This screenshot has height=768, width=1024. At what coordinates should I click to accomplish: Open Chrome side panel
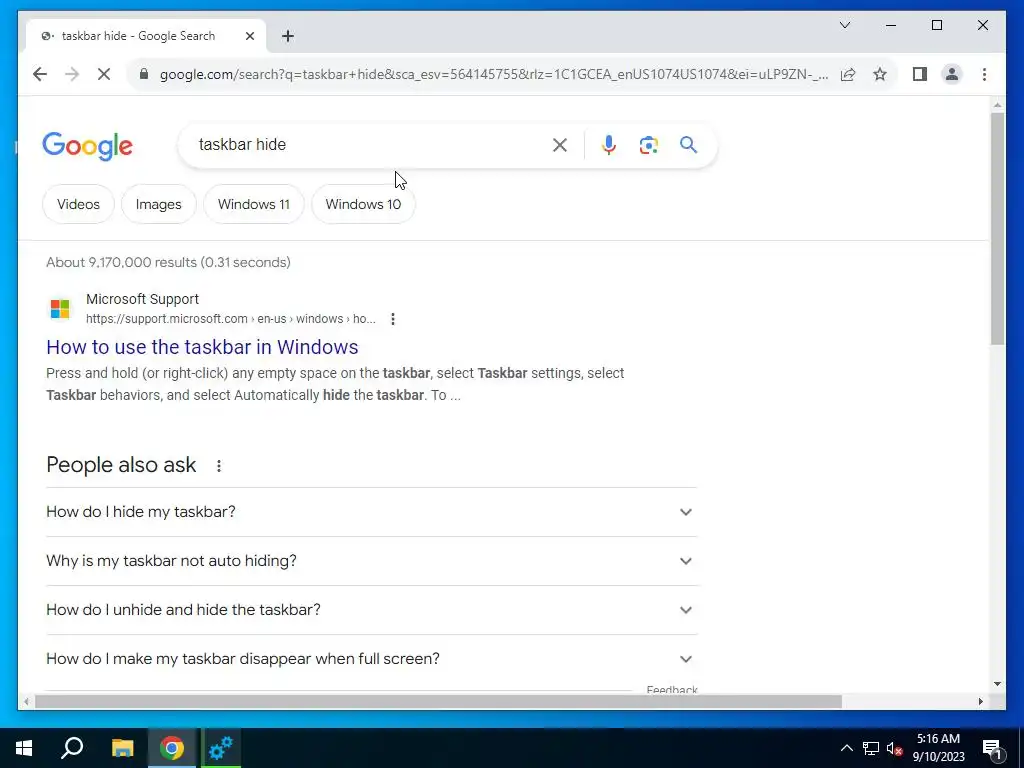920,74
